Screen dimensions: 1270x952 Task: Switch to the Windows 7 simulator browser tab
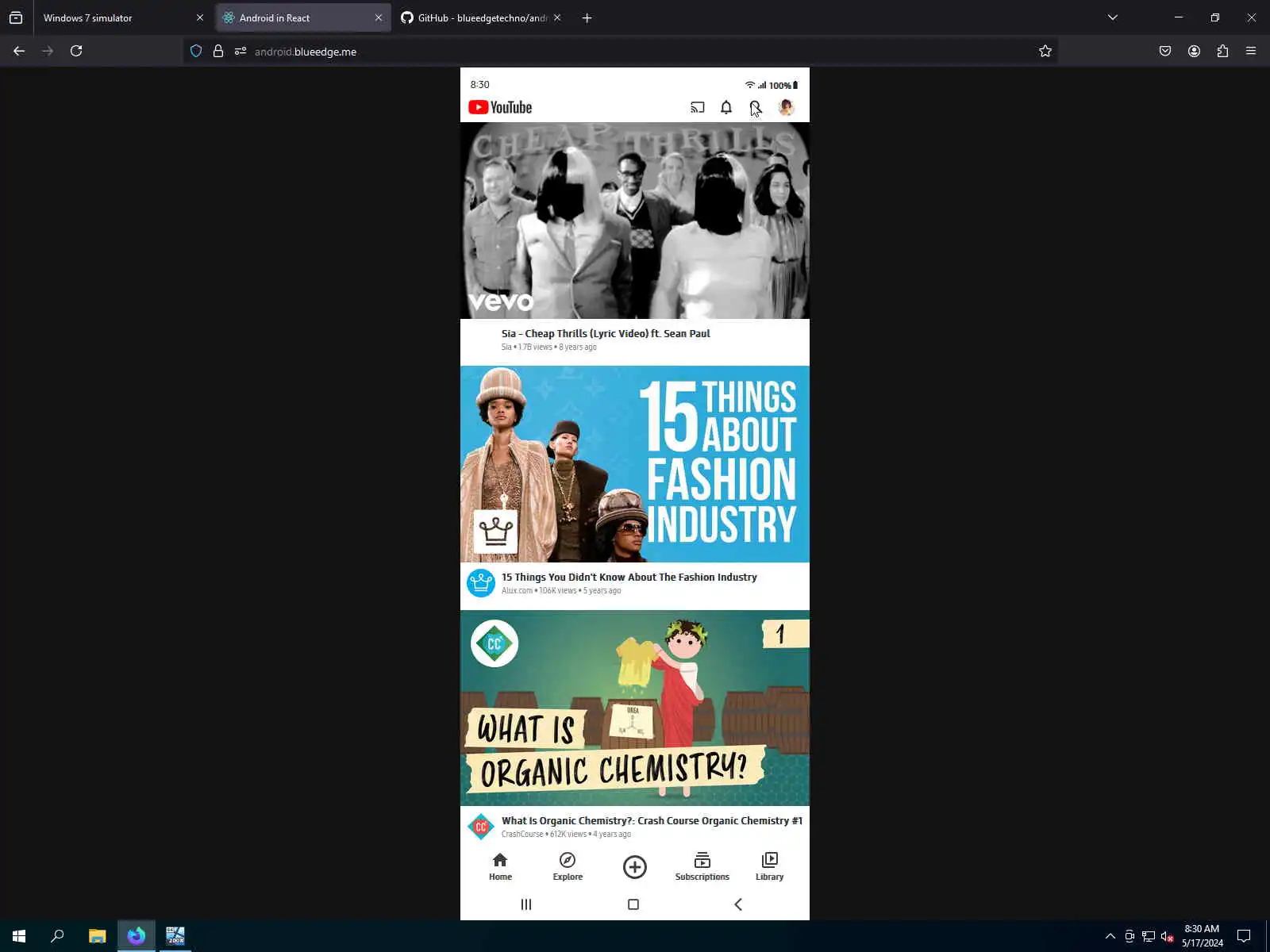pos(123,17)
